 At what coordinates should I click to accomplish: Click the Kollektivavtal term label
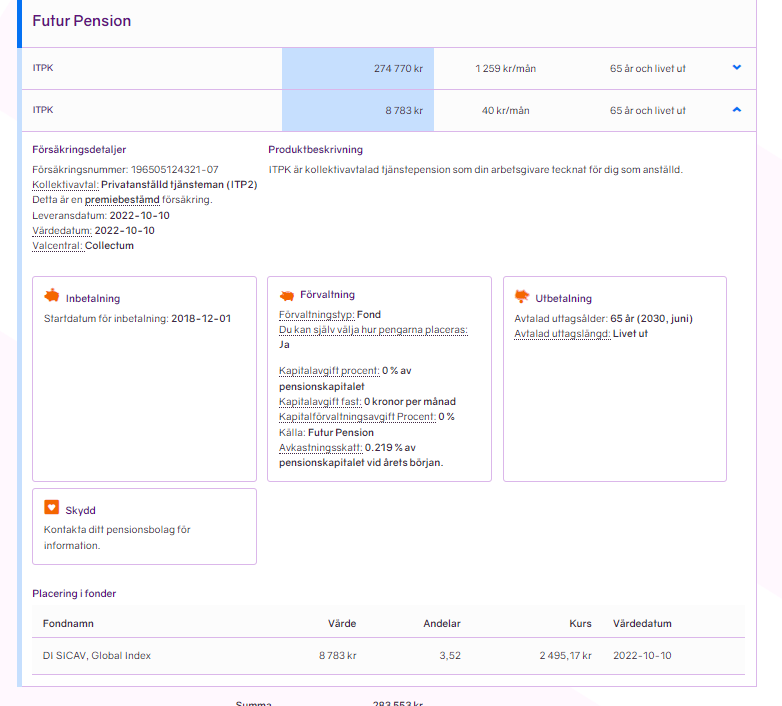click(x=65, y=185)
